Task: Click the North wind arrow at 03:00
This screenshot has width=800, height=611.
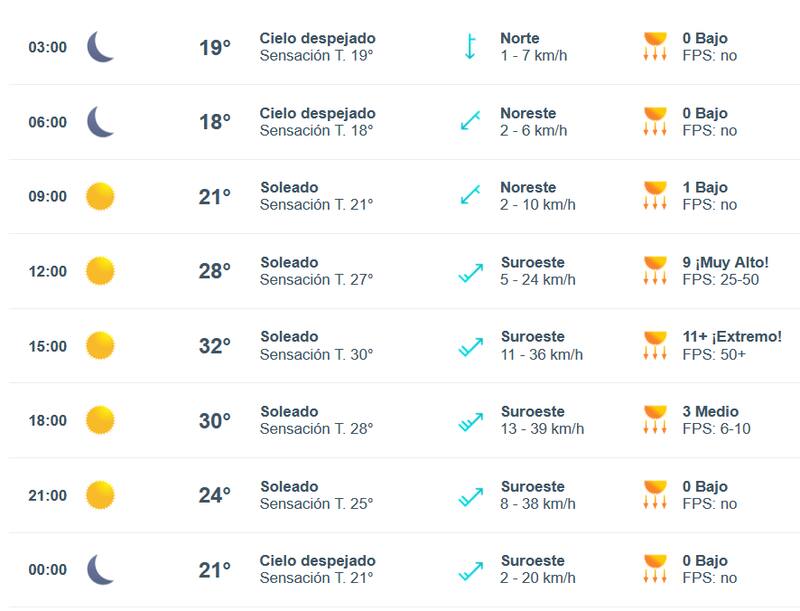Action: (x=470, y=47)
